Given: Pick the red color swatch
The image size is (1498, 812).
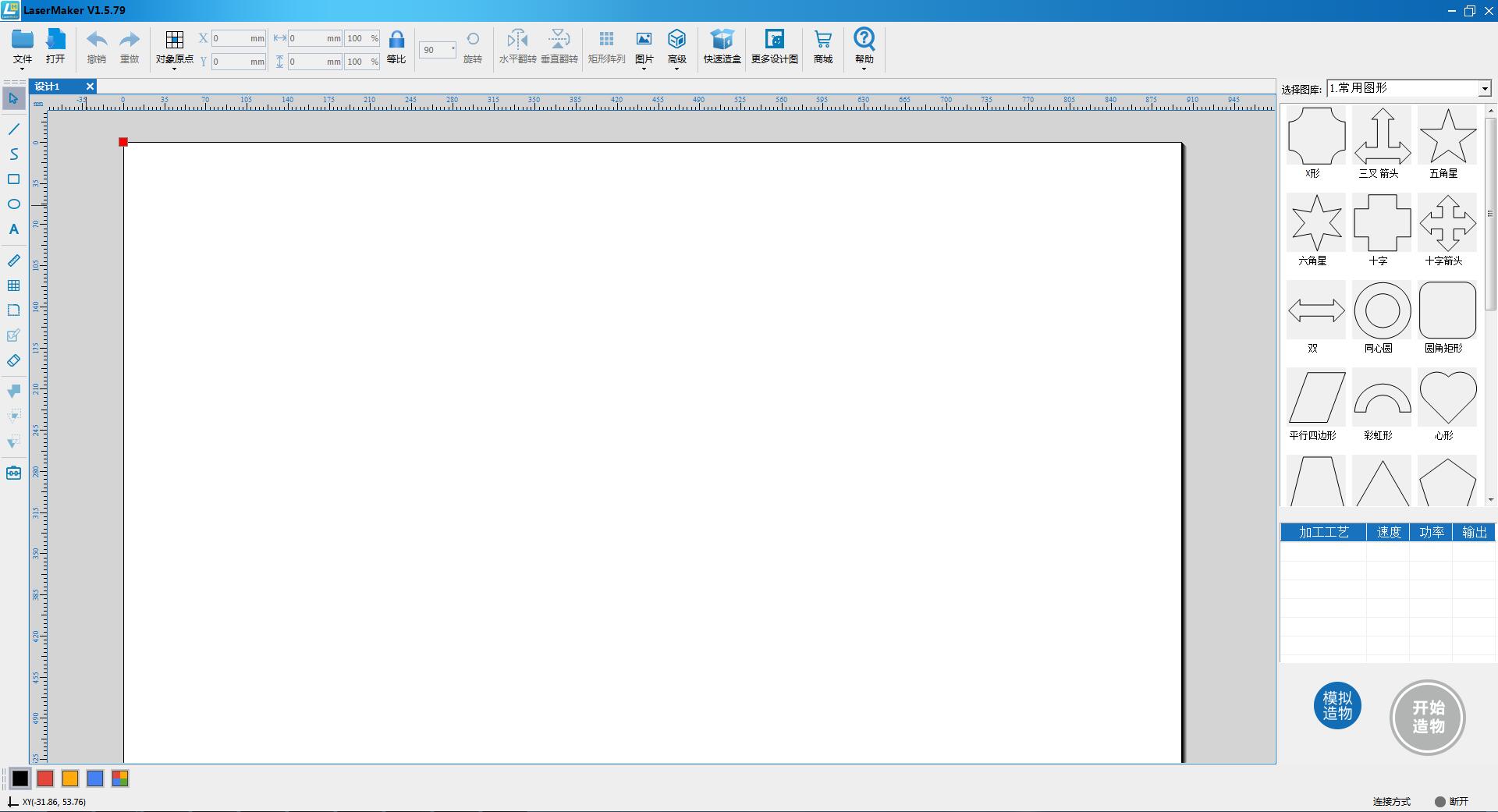Looking at the screenshot, I should pos(45,778).
